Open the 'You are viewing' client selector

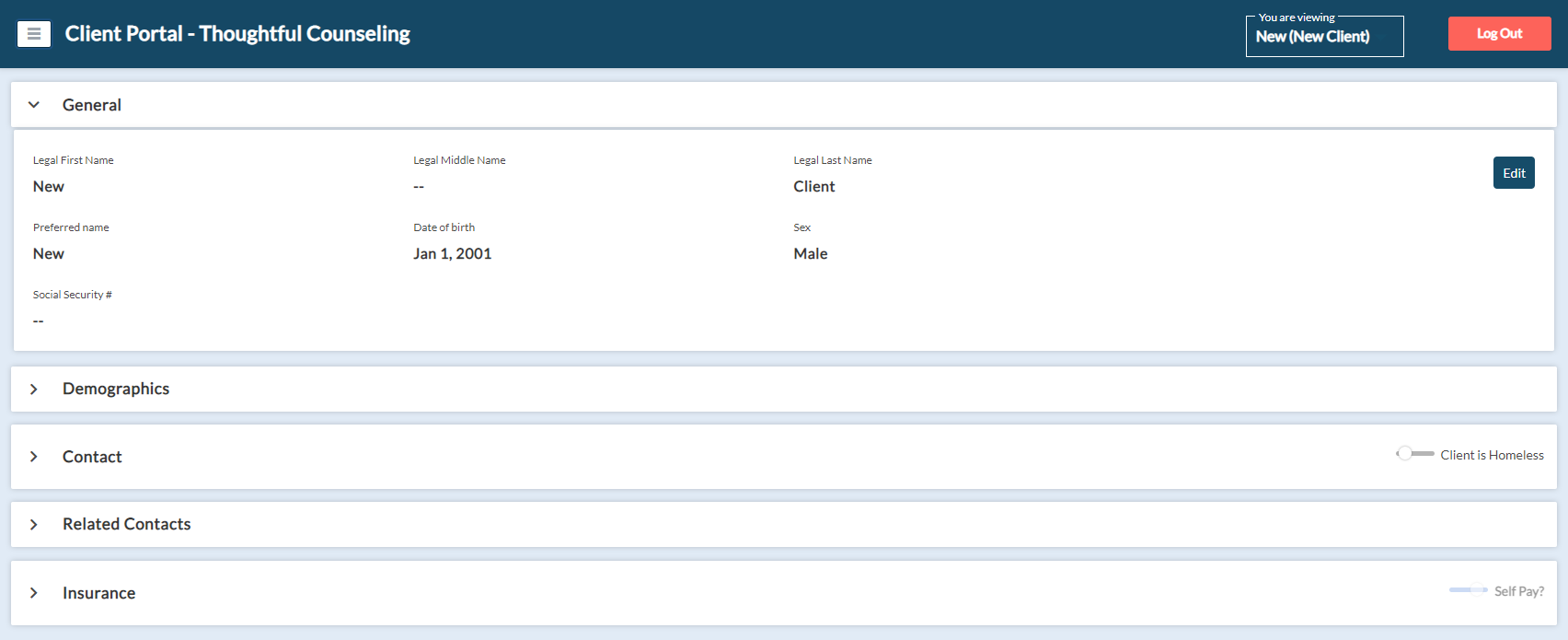(x=1324, y=37)
